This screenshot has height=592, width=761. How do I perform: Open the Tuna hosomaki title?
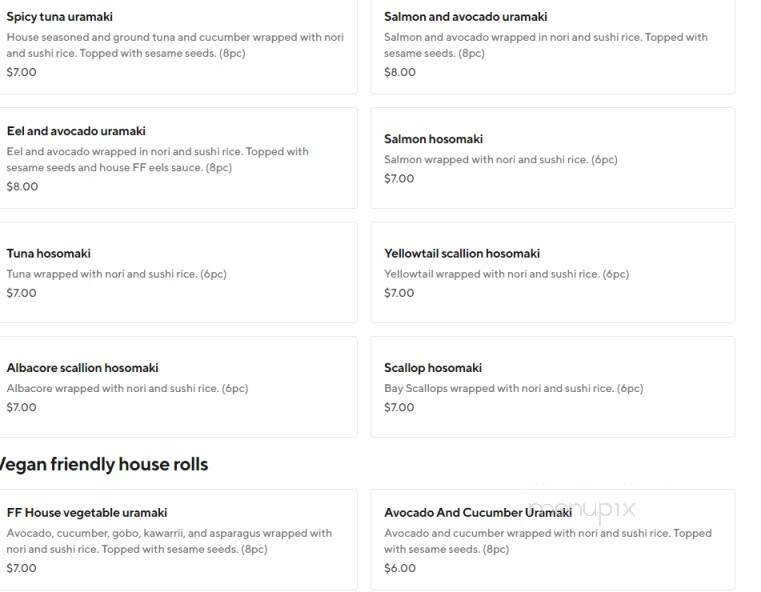48,253
